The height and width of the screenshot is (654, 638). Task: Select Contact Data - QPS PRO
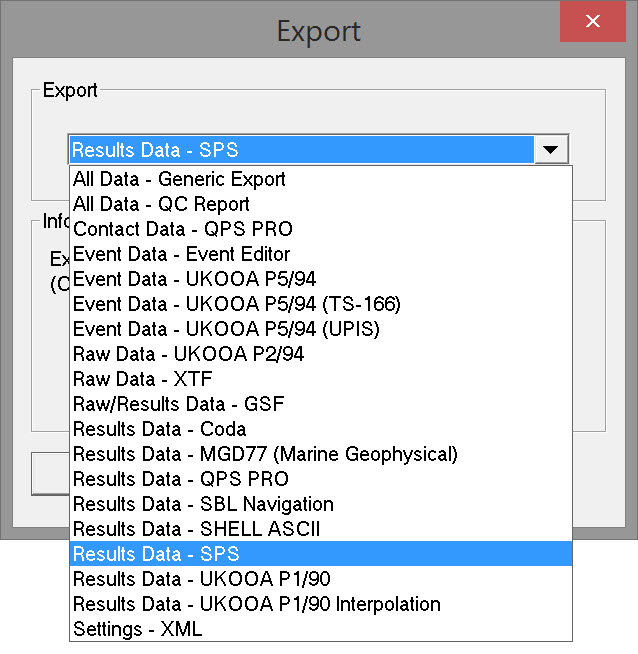[181, 230]
